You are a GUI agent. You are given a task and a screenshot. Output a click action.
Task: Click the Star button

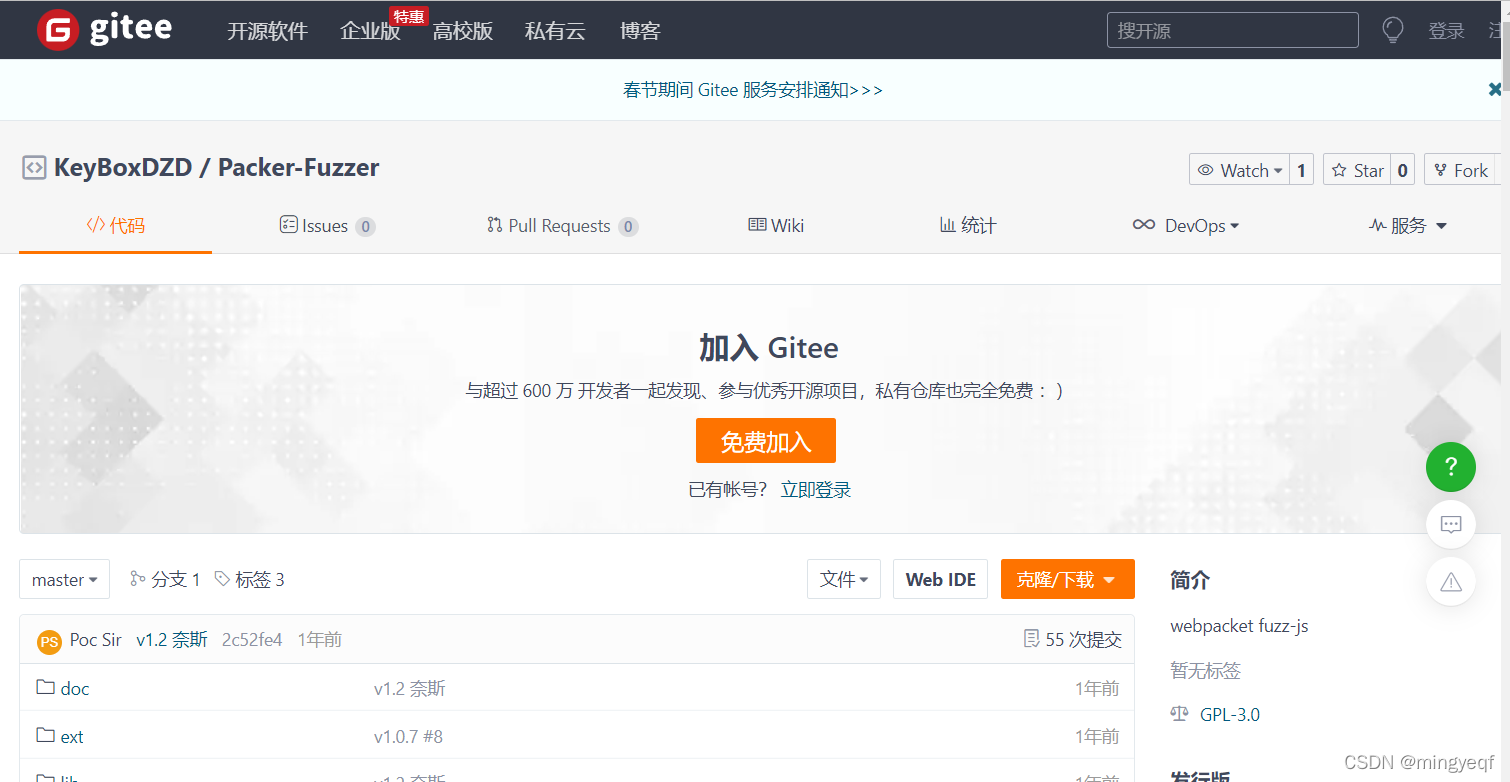coord(1357,170)
